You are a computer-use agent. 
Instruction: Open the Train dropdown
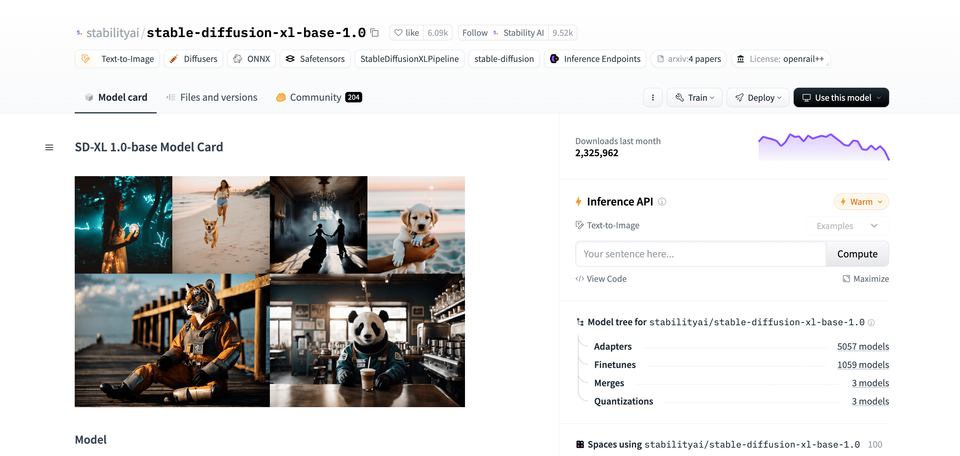click(693, 98)
